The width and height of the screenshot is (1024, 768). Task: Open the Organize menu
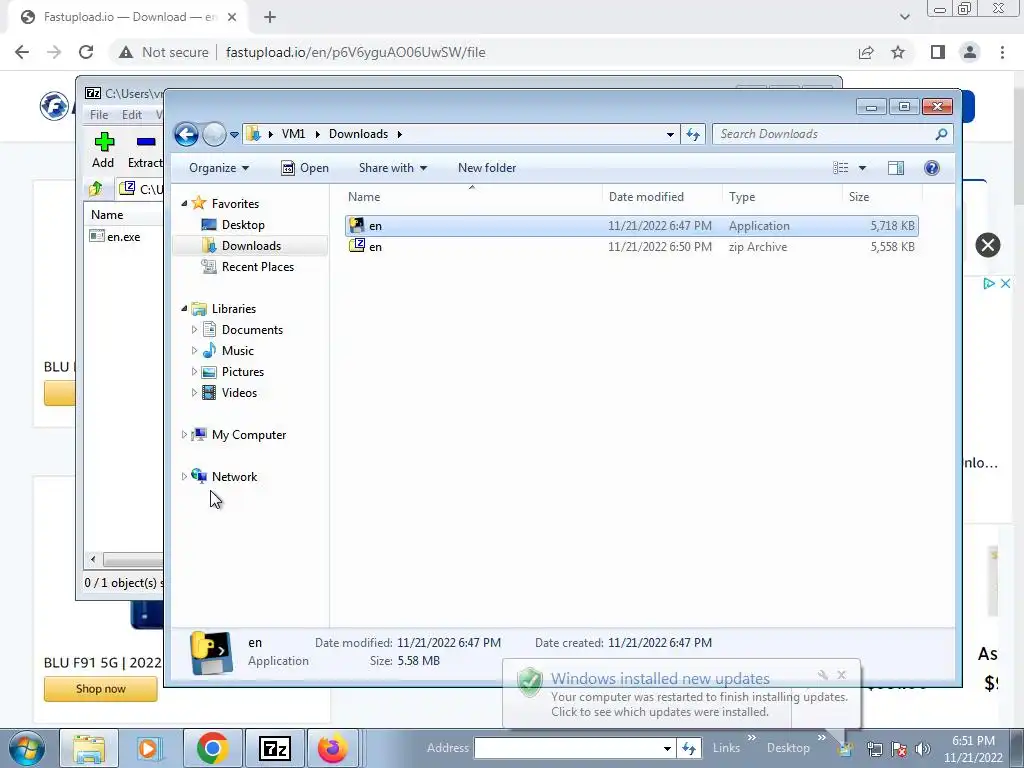(219, 168)
